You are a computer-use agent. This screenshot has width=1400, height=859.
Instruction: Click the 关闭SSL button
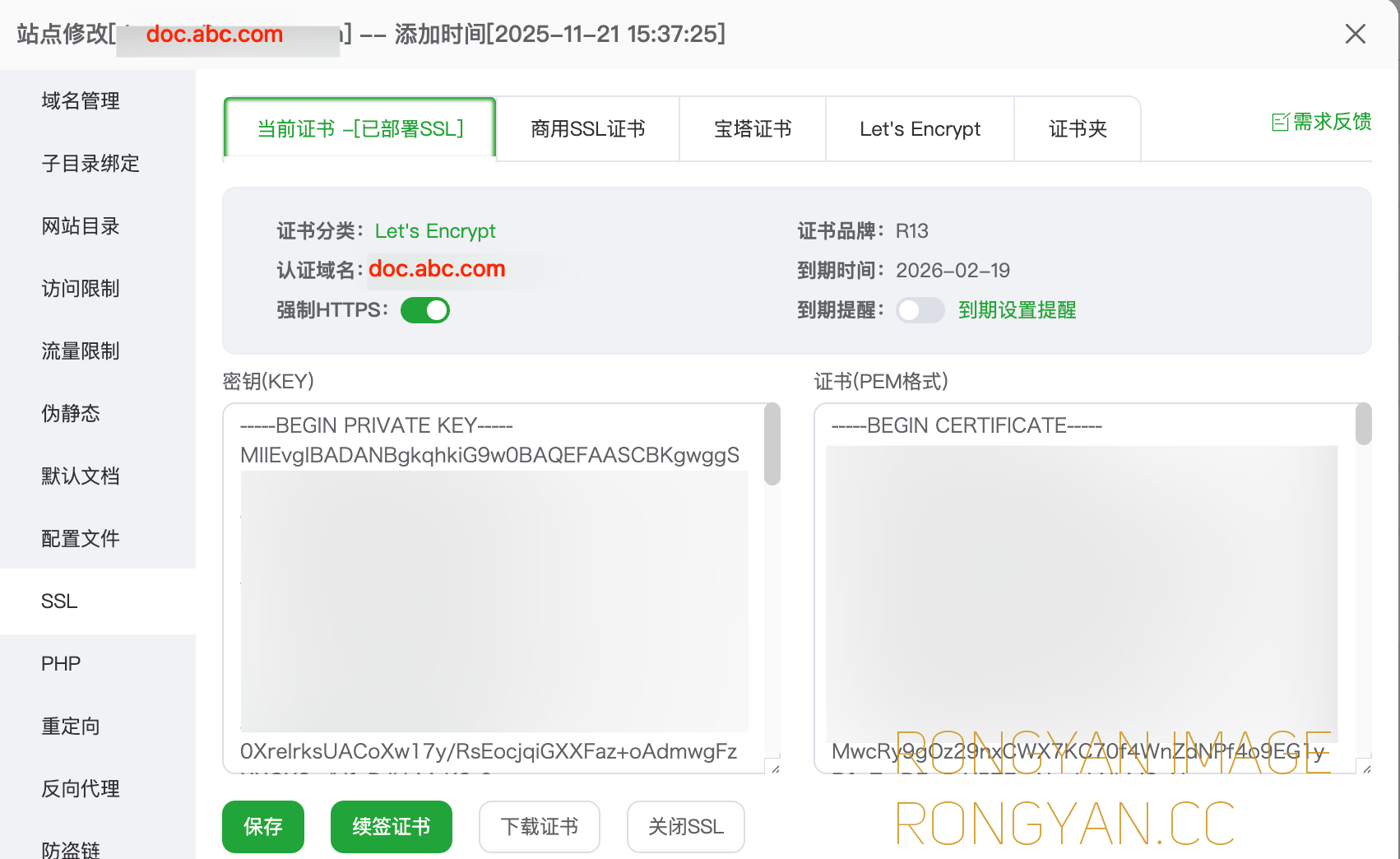click(x=686, y=826)
